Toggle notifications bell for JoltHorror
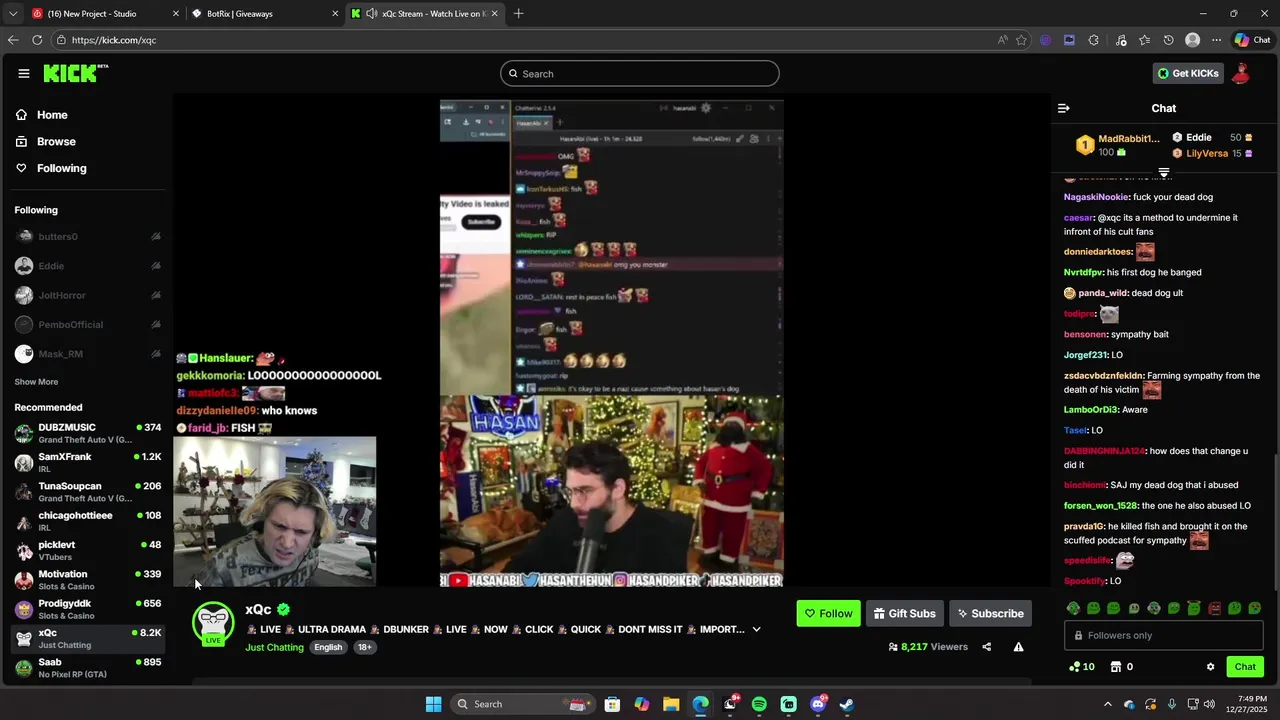Viewport: 1280px width, 720px height. [x=156, y=295]
